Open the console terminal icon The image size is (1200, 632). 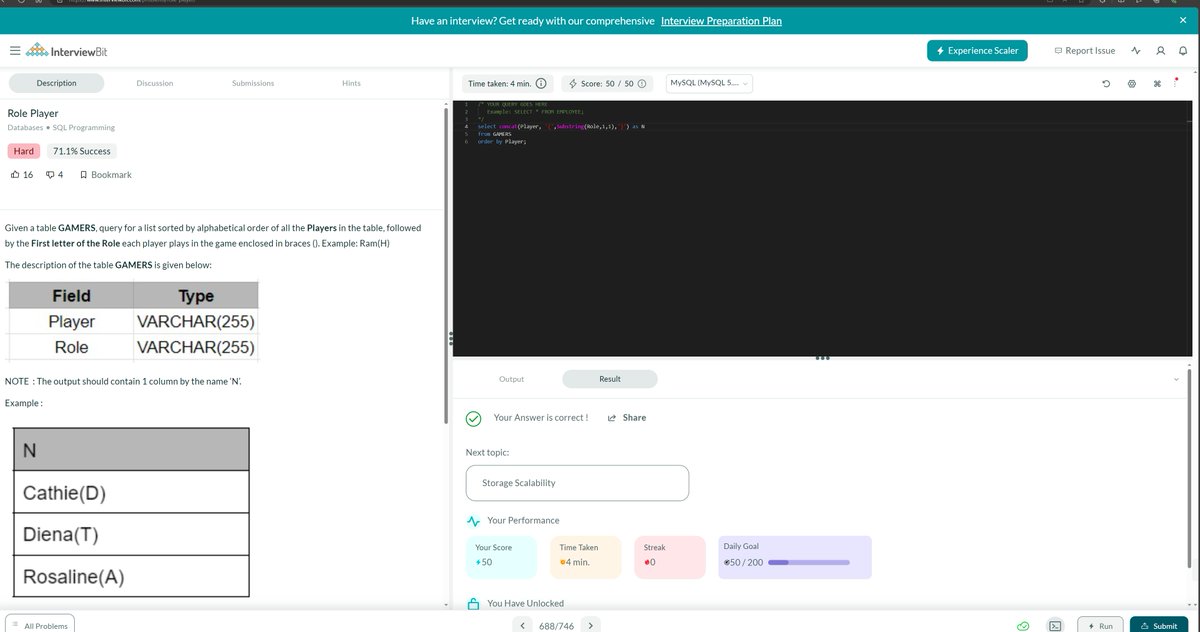pos(1054,626)
